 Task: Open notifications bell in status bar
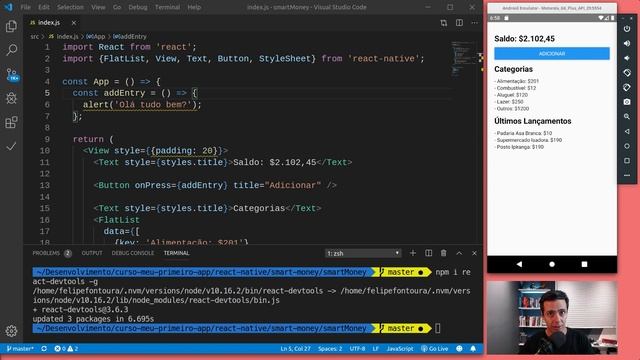(x=473, y=349)
